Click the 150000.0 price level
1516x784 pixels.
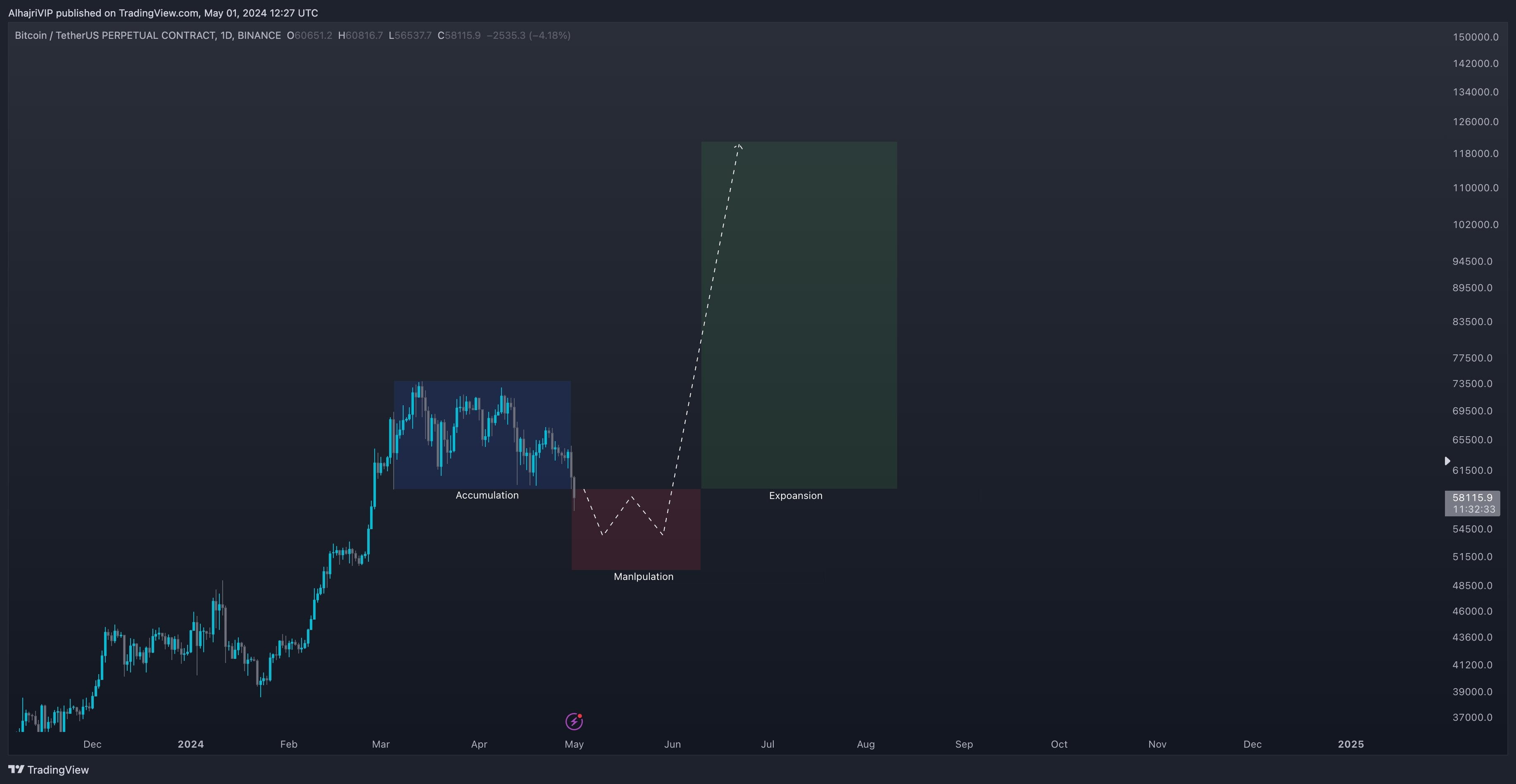pos(1476,37)
